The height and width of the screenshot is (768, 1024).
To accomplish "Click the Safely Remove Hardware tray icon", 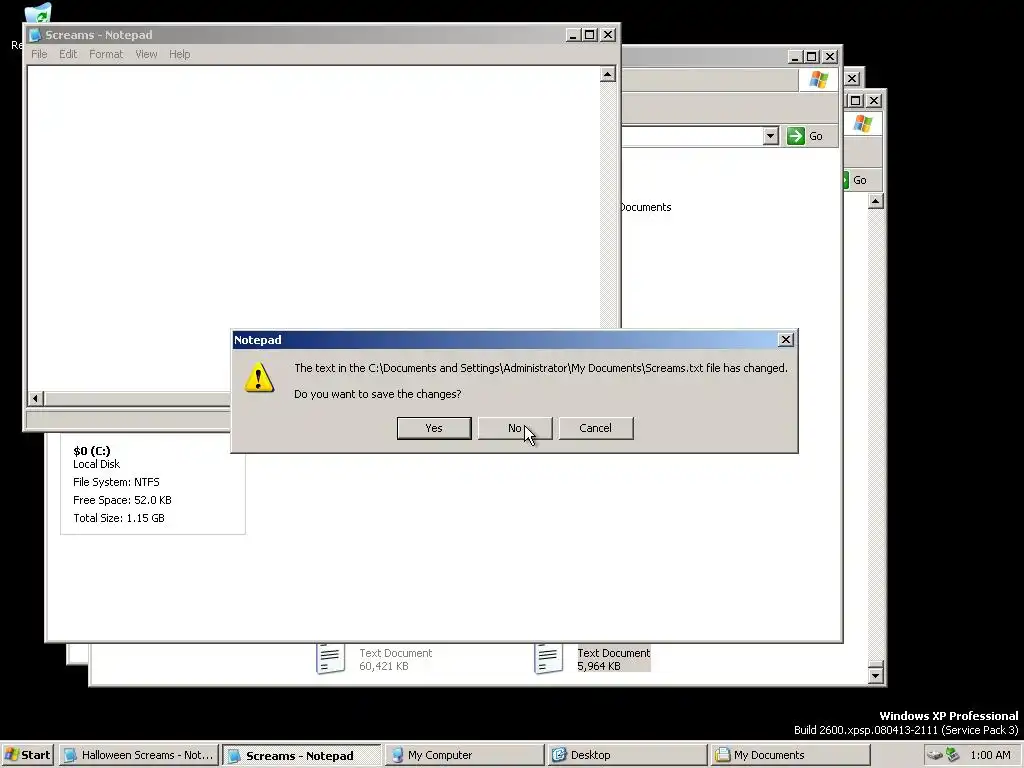I will click(x=935, y=756).
